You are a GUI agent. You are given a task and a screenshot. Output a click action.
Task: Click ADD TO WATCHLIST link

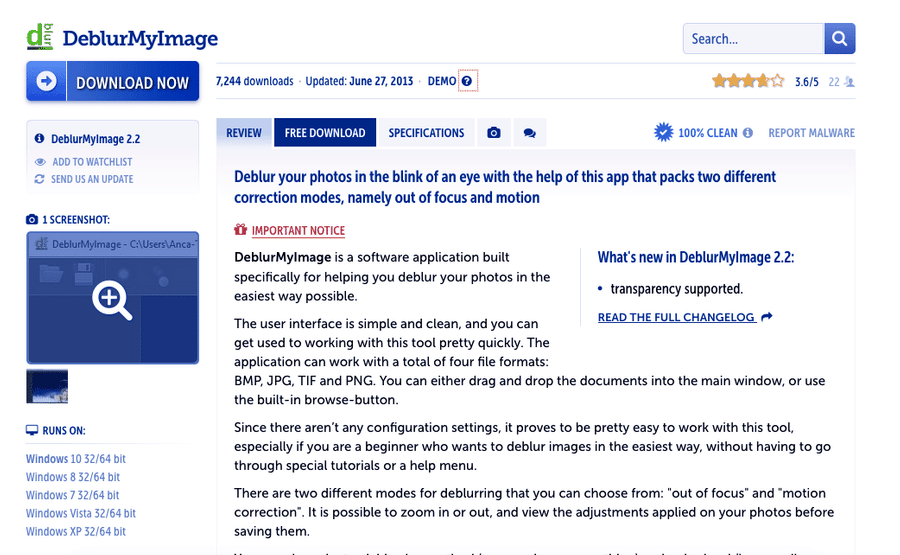(92, 162)
